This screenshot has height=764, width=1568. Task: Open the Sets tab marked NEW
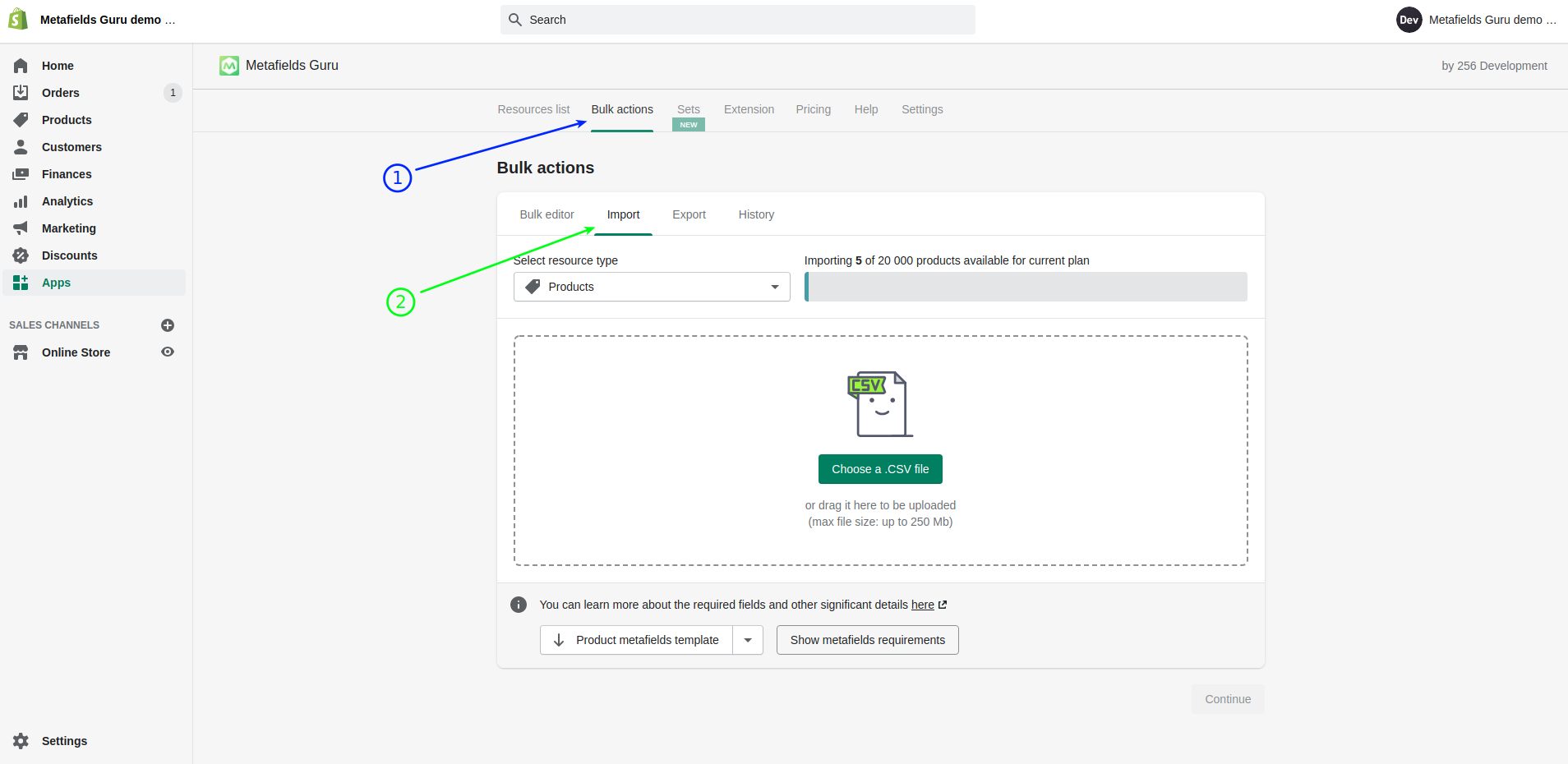[688, 108]
